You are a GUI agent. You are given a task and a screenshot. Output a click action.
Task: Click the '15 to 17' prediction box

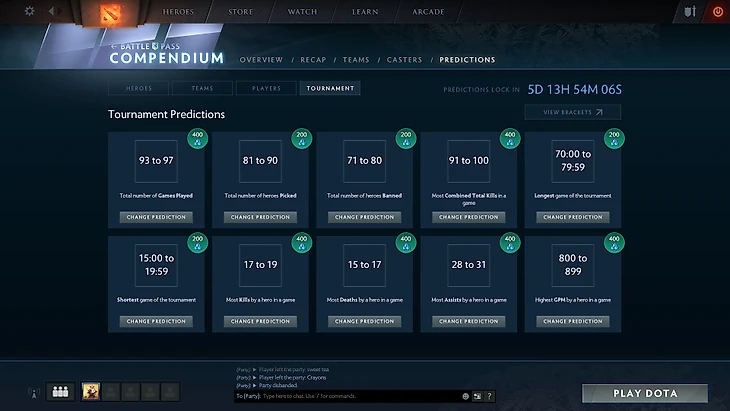tap(365, 265)
